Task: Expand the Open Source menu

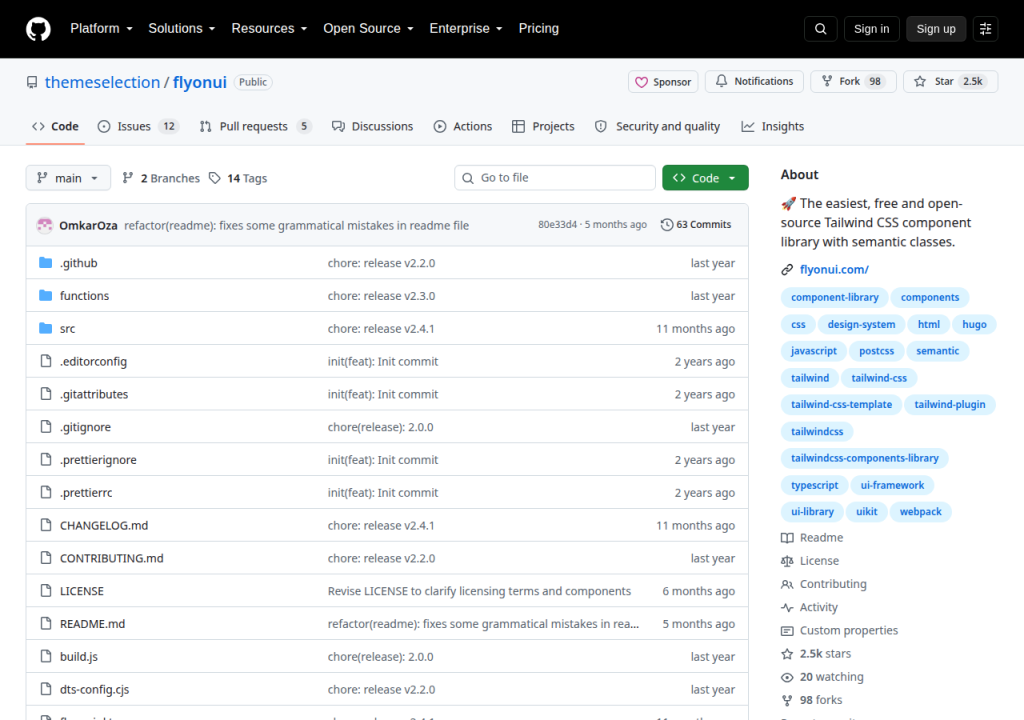Action: [x=368, y=29]
